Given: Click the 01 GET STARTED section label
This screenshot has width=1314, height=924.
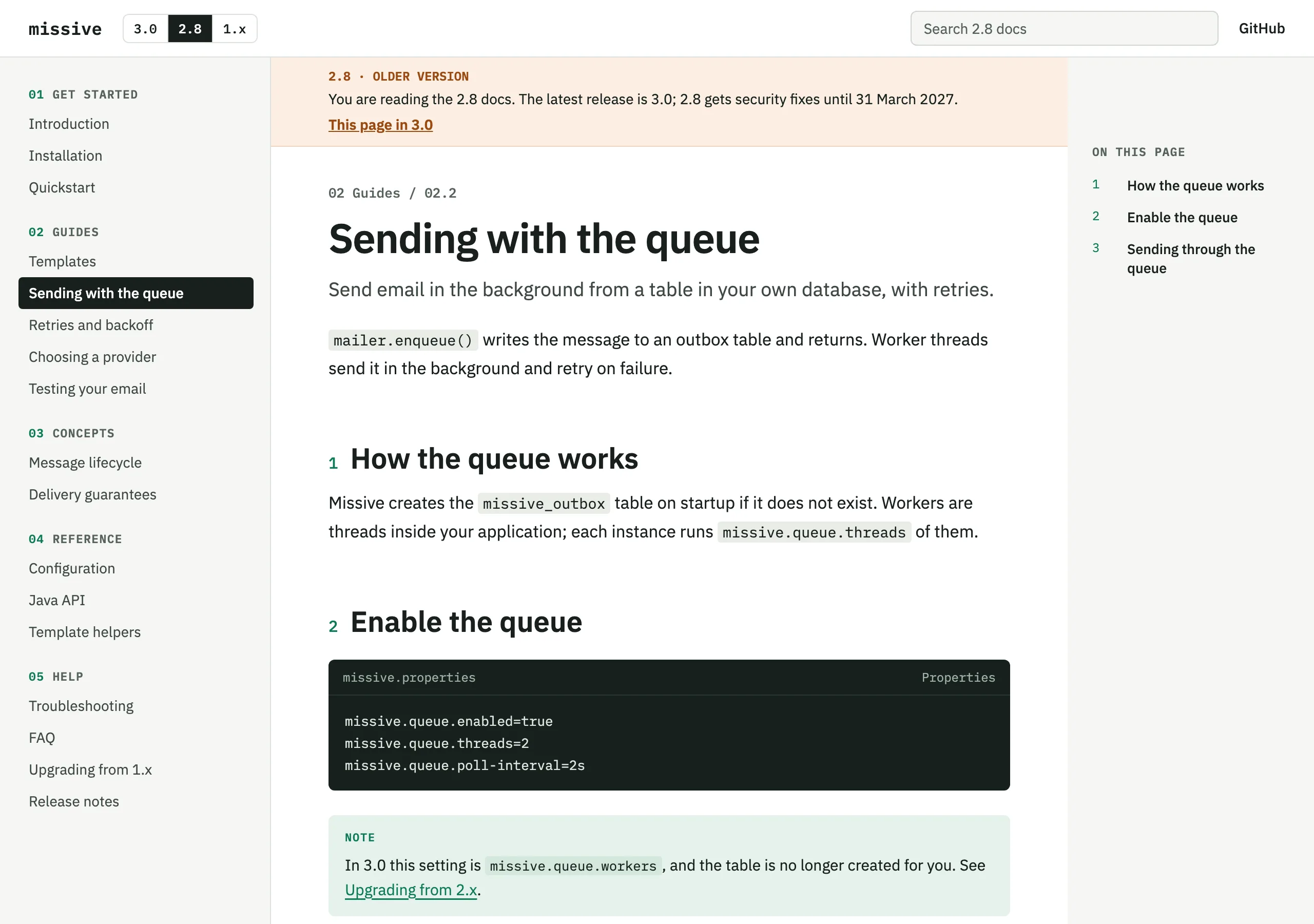Looking at the screenshot, I should point(83,95).
